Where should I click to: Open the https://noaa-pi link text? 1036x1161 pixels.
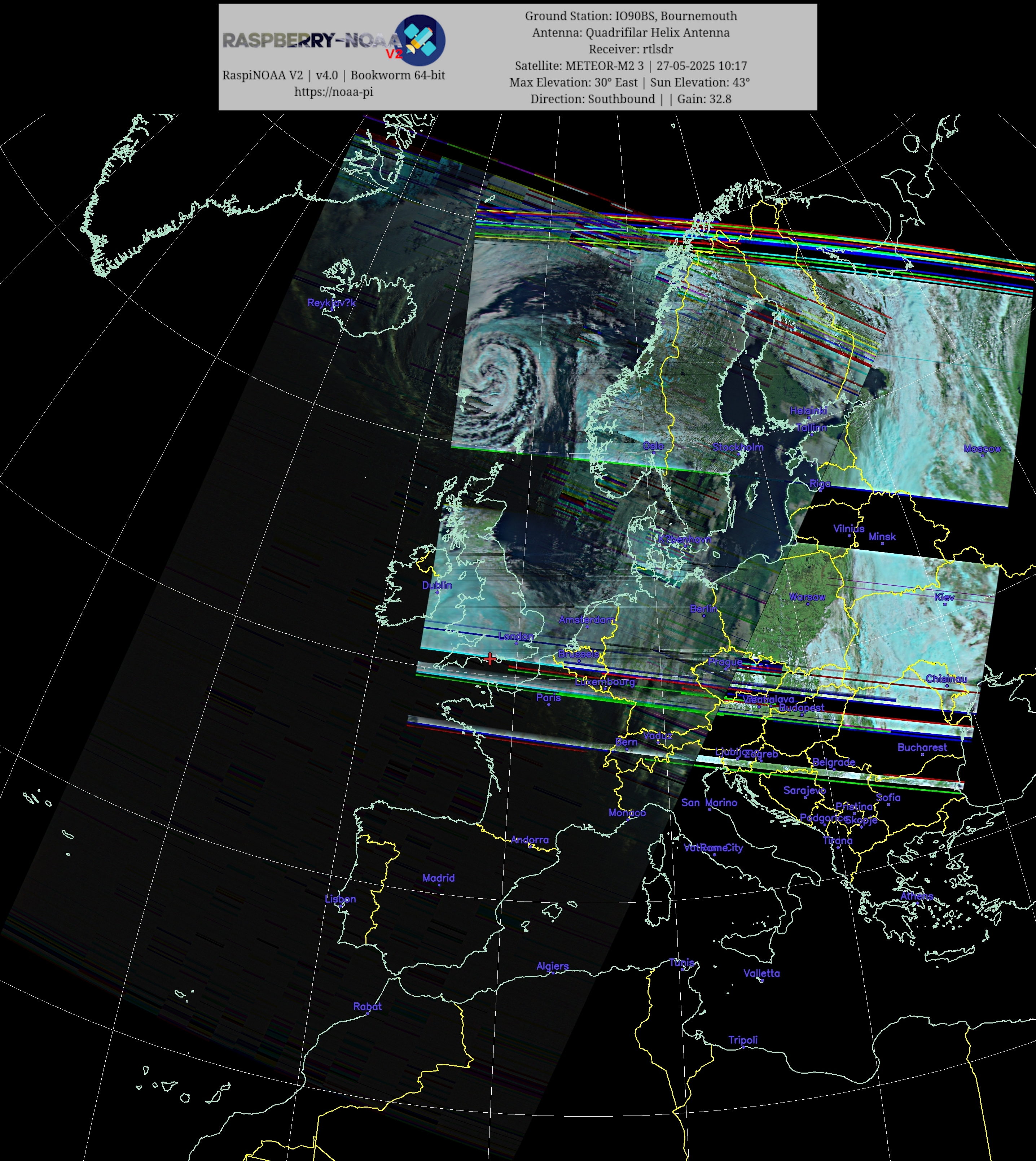coord(334,92)
